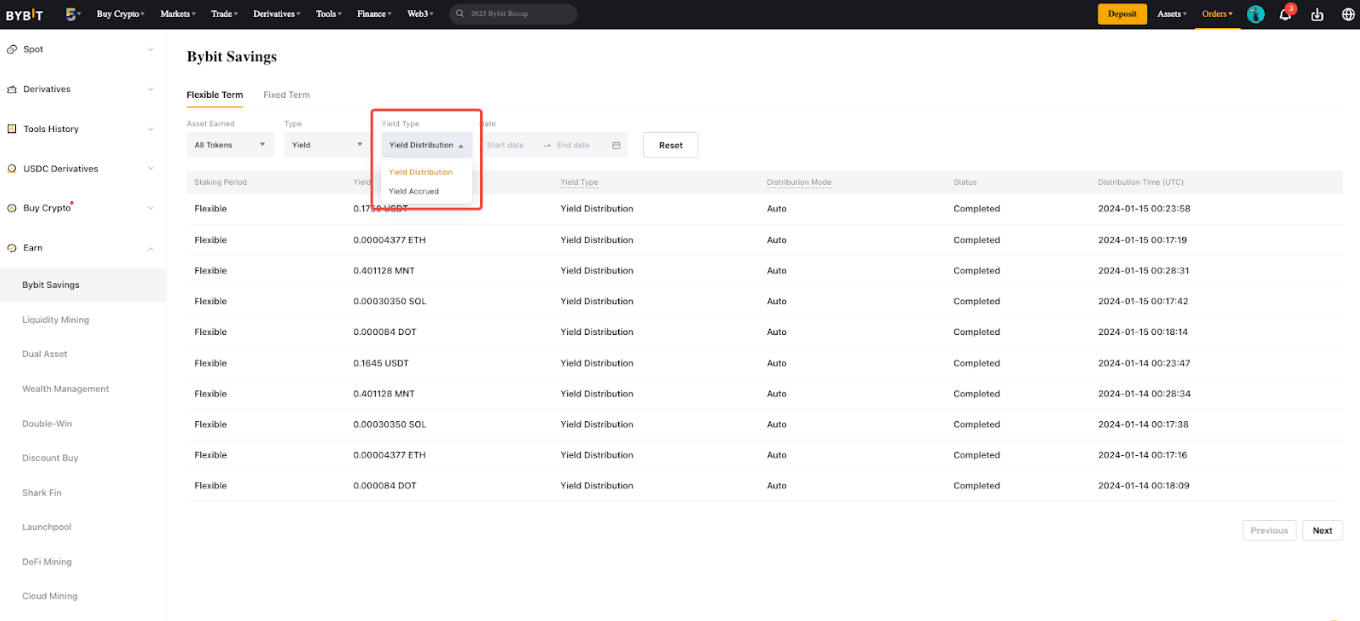This screenshot has width=1360, height=621.
Task: Expand the Derivatives sidebar section
Action: pyautogui.click(x=151, y=89)
